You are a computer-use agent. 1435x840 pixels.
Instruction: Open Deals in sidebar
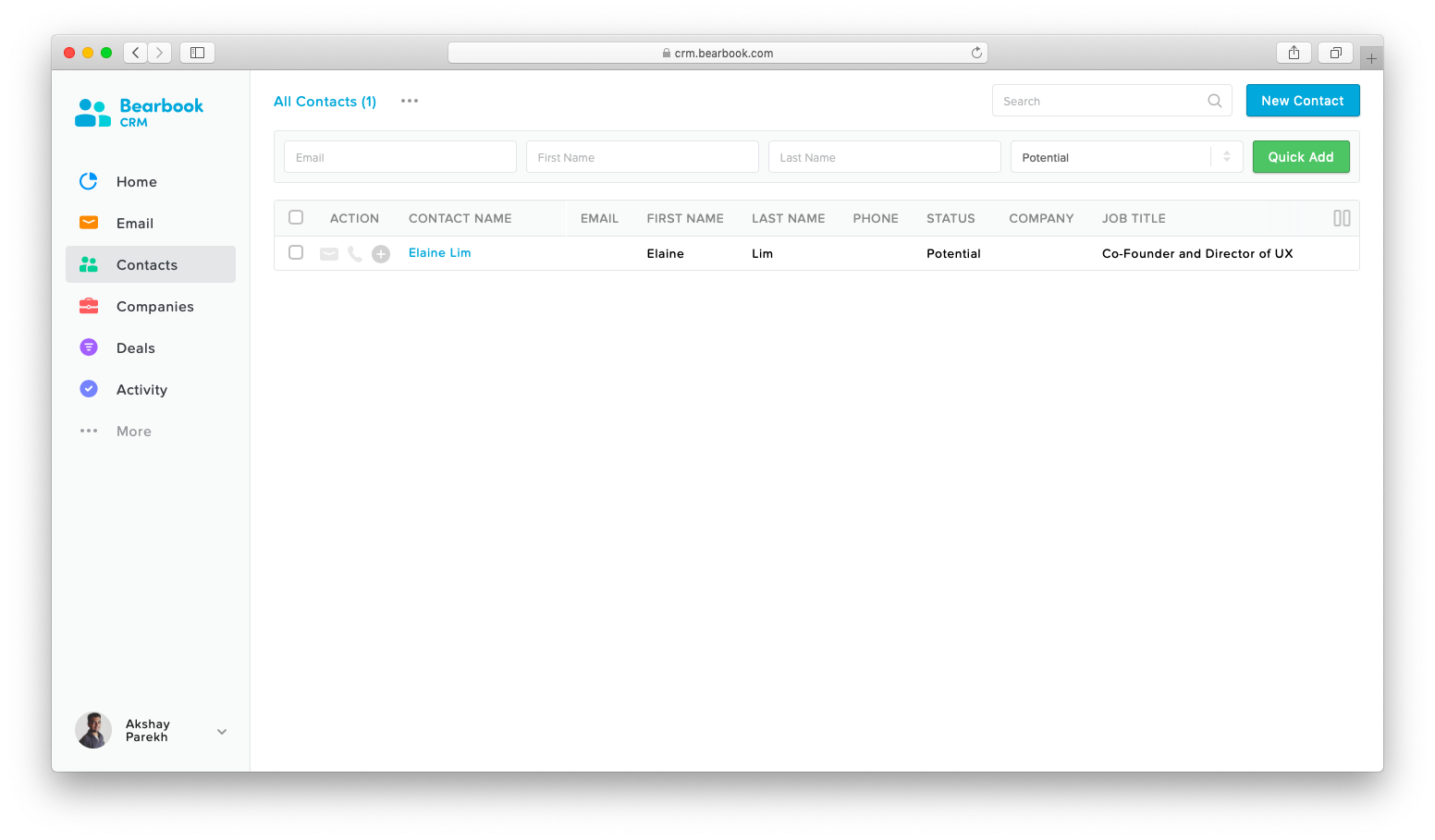pos(151,347)
